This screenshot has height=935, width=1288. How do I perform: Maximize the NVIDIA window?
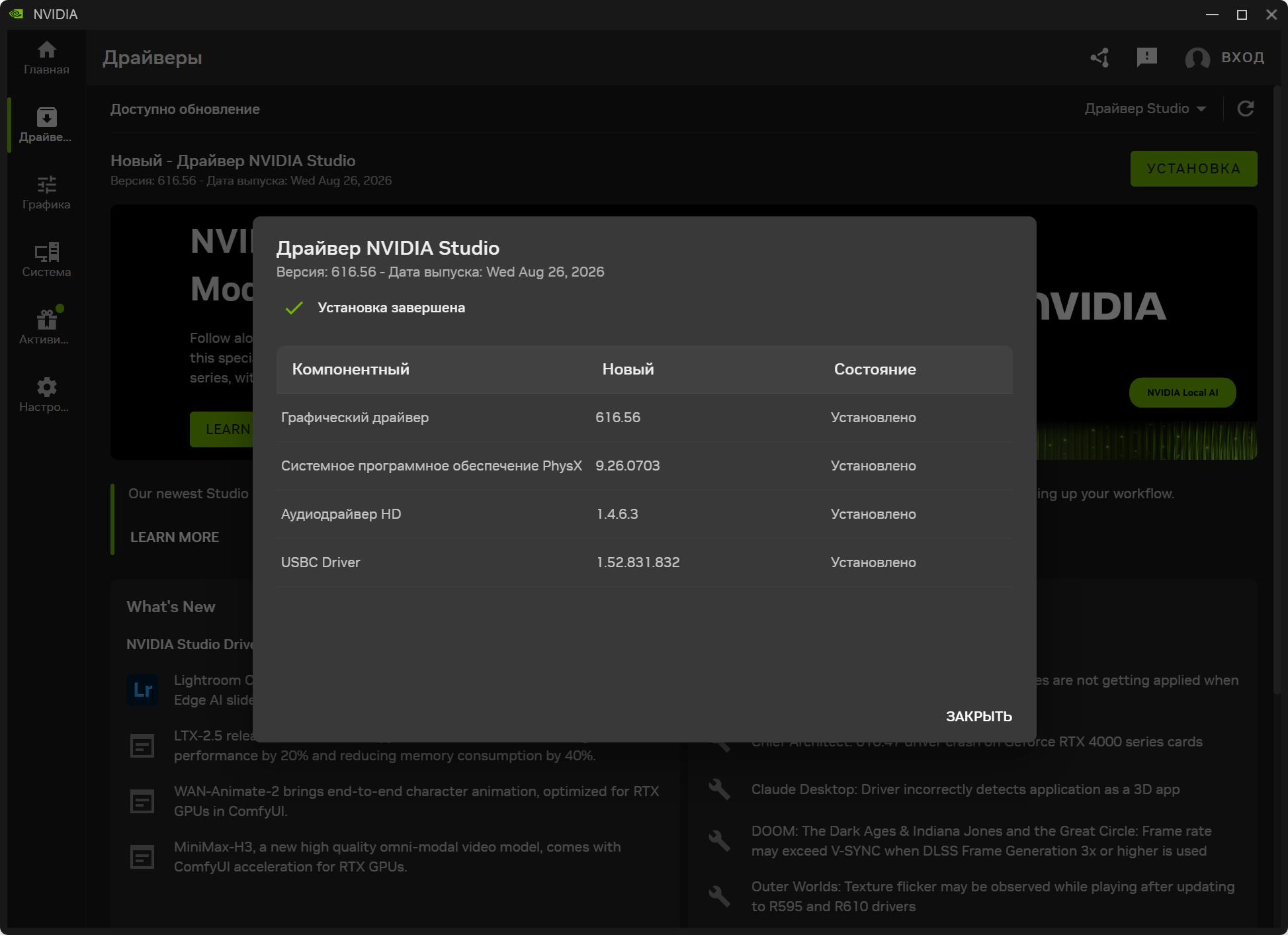[x=1242, y=15]
